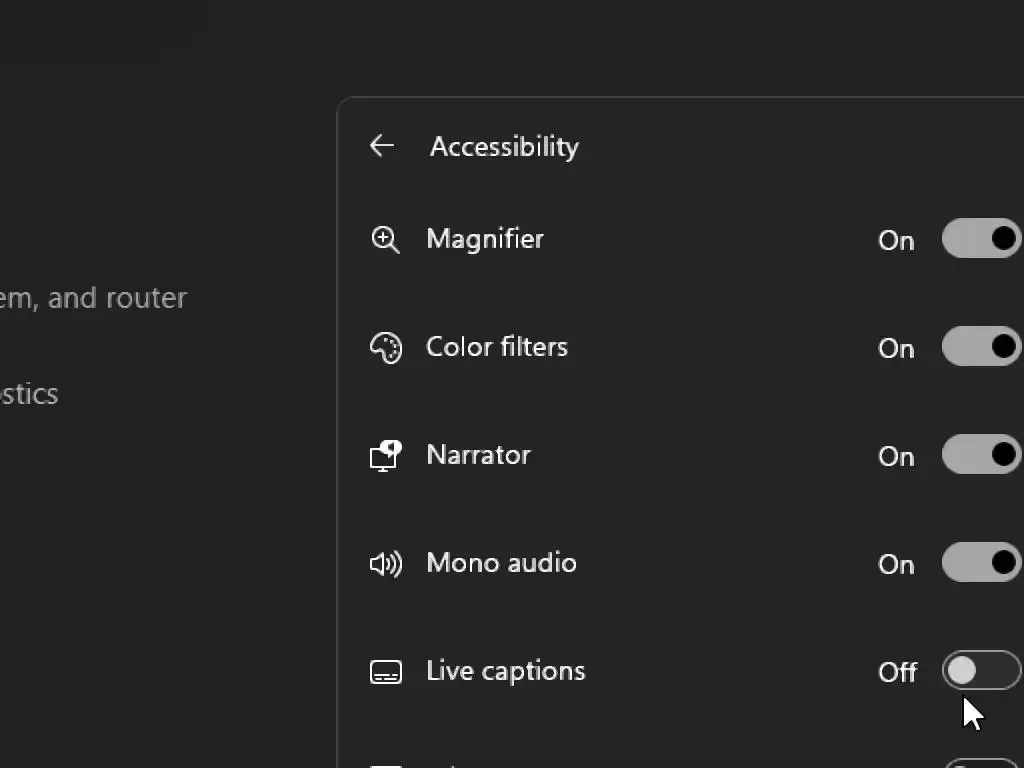Click the Magnifier zoom-glass icon

point(385,240)
